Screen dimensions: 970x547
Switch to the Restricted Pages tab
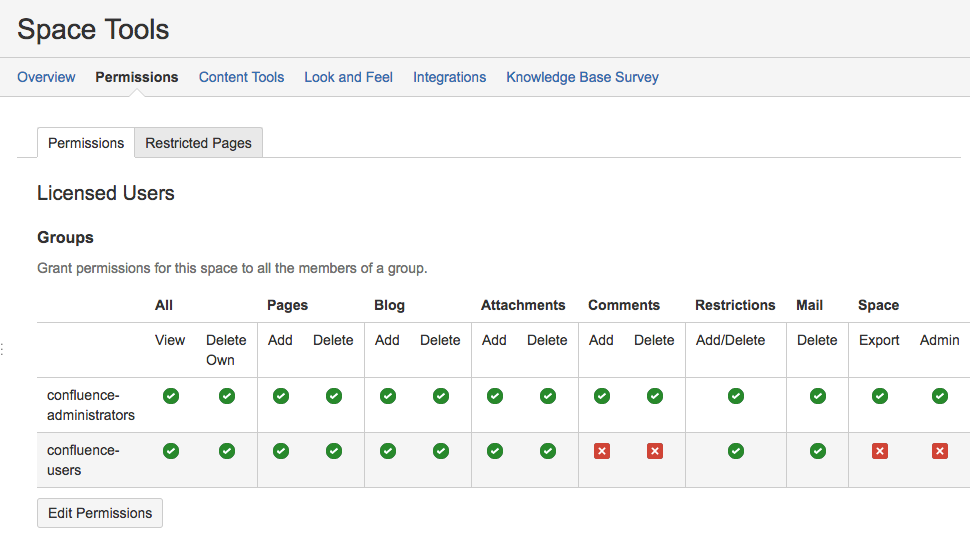pos(199,143)
